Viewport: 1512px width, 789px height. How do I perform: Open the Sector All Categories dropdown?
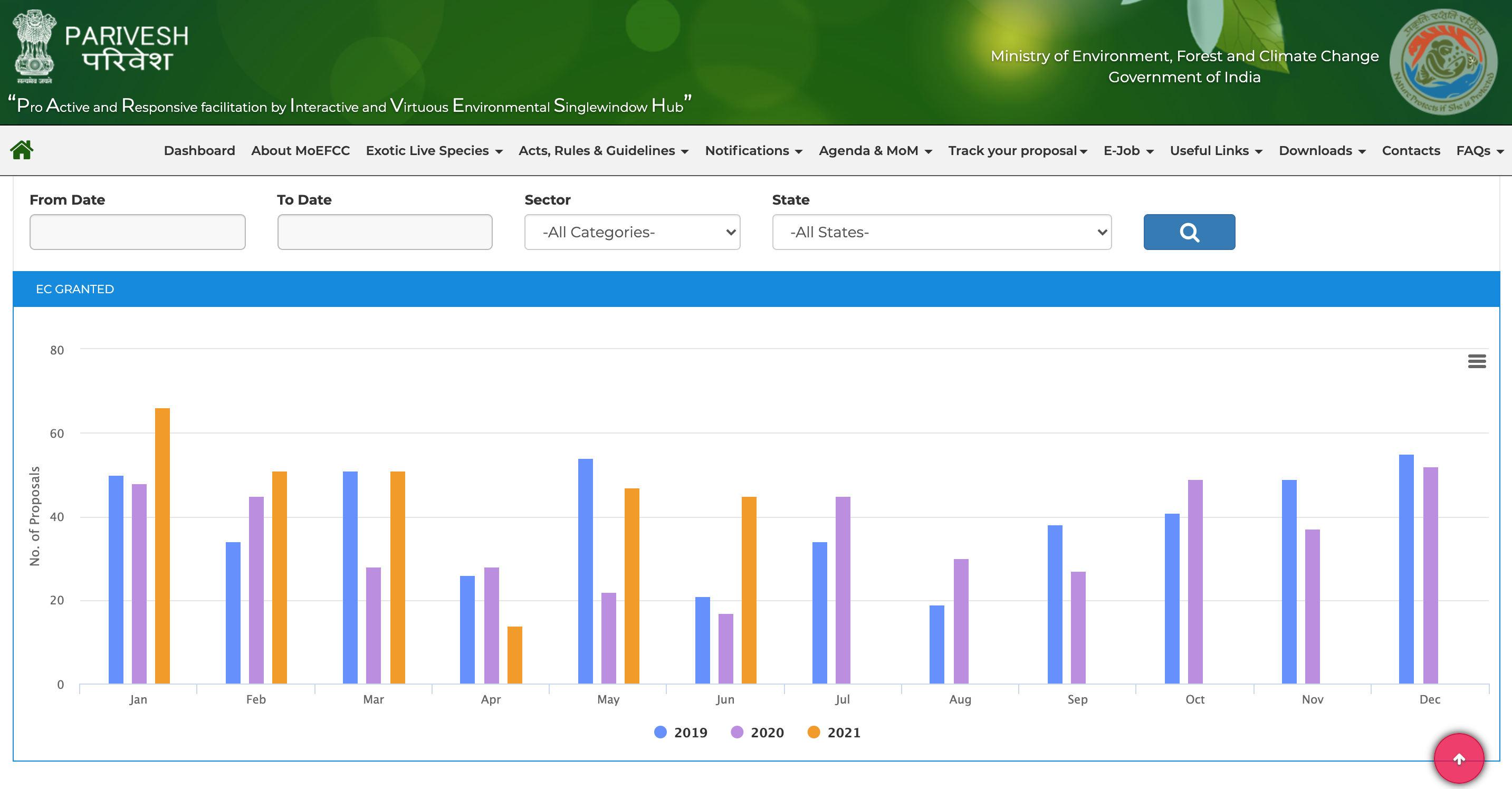(x=632, y=232)
